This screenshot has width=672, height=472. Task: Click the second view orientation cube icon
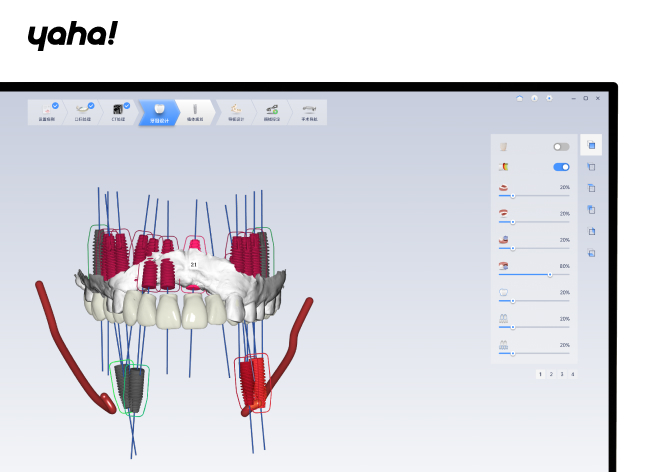point(591,167)
